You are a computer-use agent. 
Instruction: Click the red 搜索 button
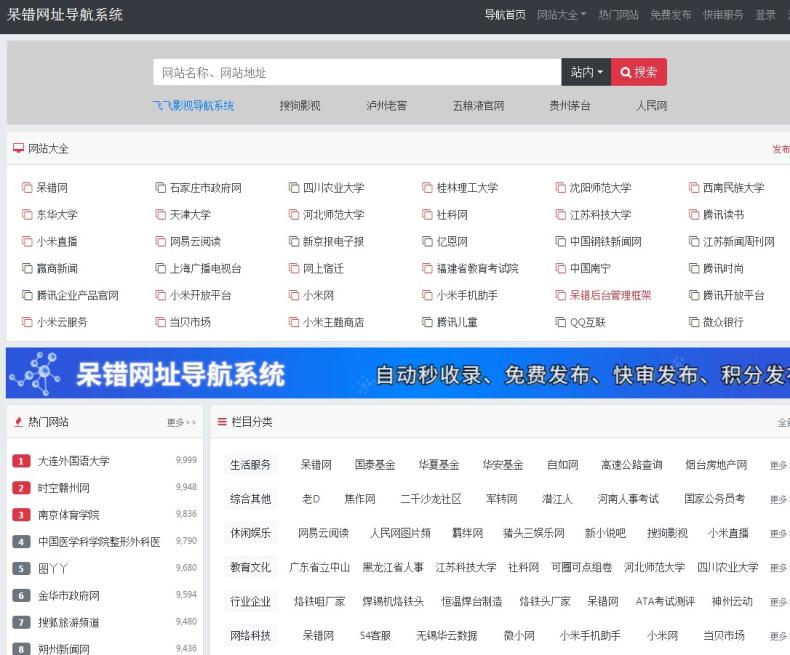click(639, 72)
